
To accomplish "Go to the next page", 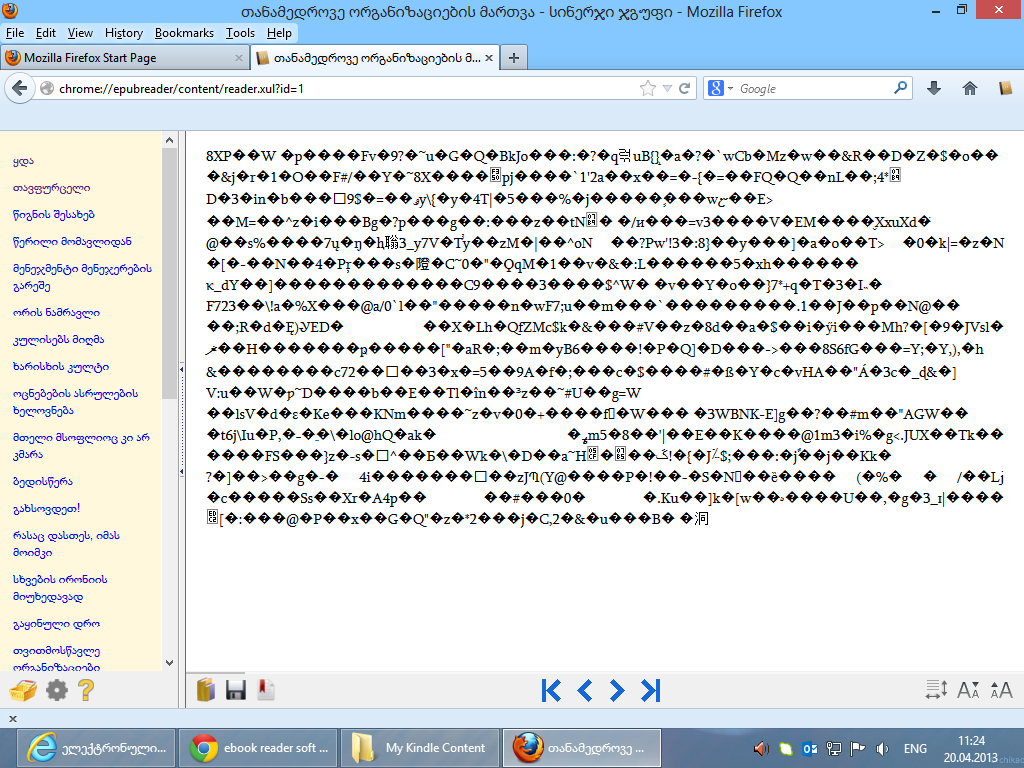I will coord(617,690).
